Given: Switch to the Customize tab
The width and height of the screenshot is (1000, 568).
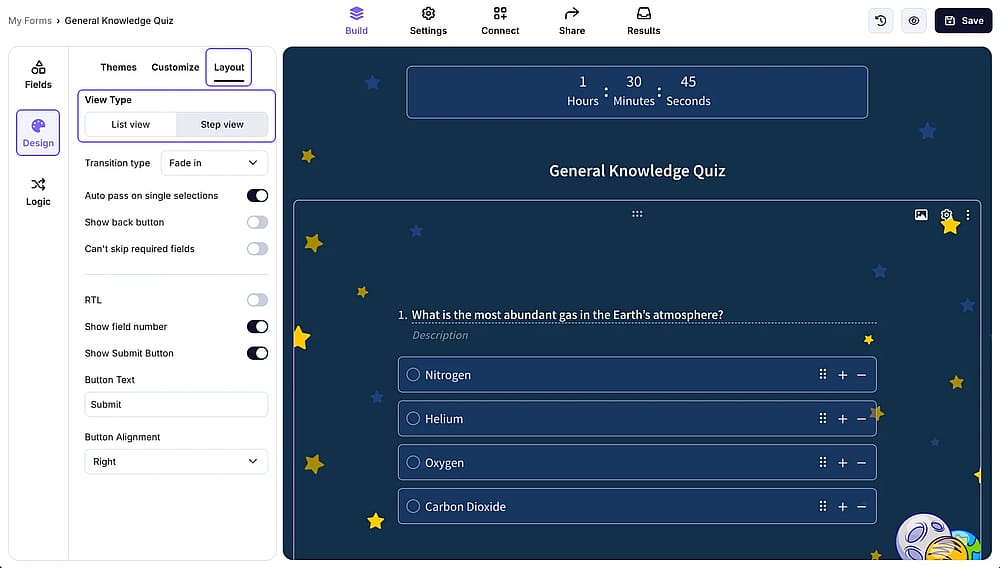Looking at the screenshot, I should pos(175,67).
